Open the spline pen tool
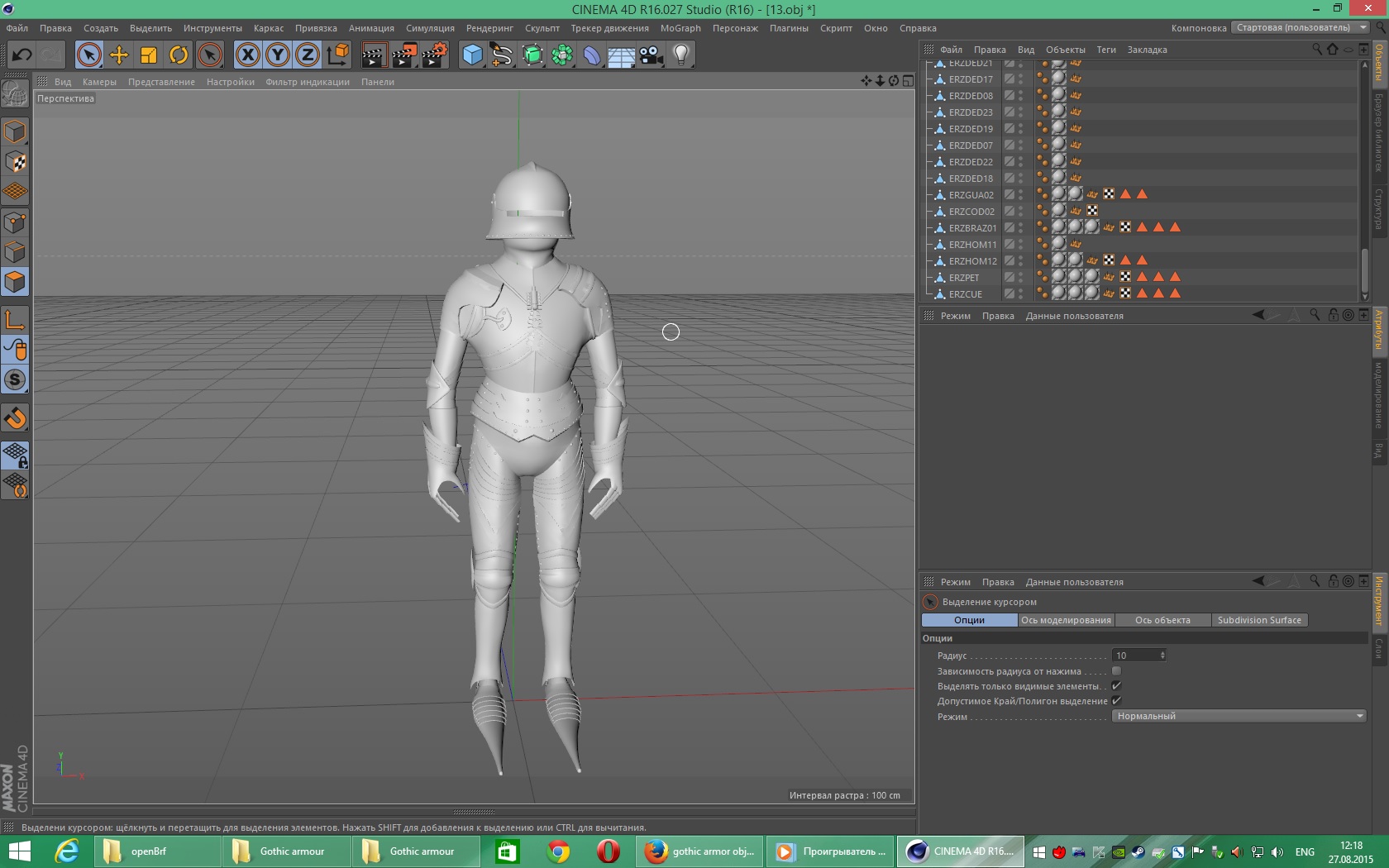The height and width of the screenshot is (868, 1389). pyautogui.click(x=502, y=55)
